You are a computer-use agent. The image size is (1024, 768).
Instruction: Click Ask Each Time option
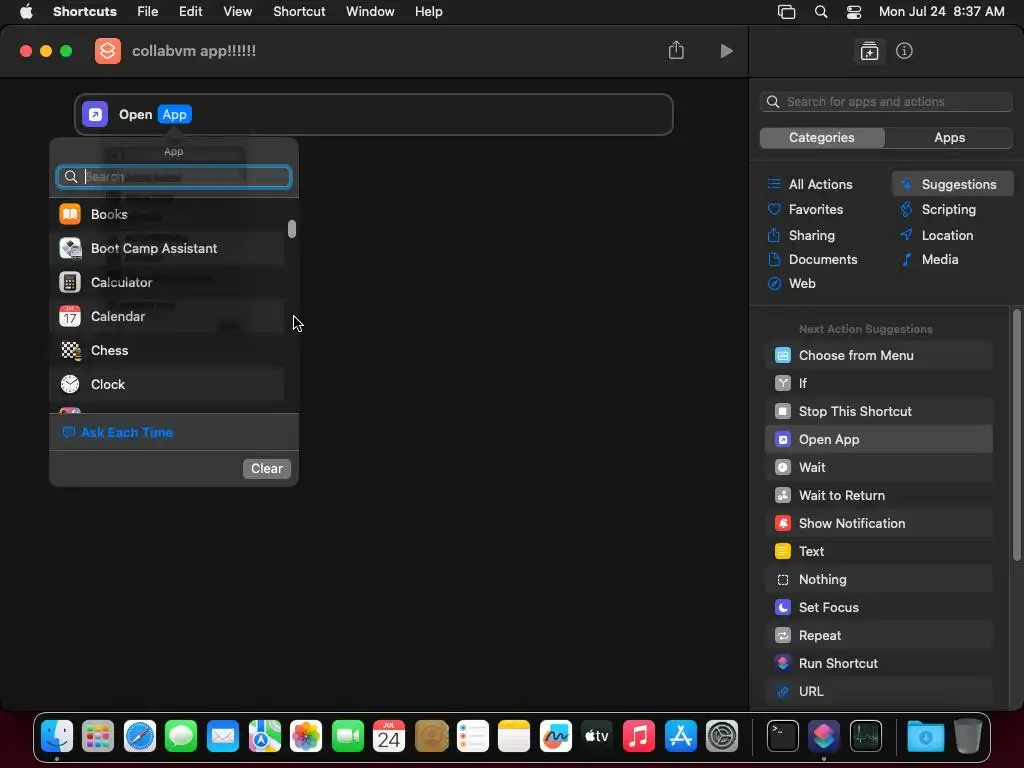[x=118, y=432]
